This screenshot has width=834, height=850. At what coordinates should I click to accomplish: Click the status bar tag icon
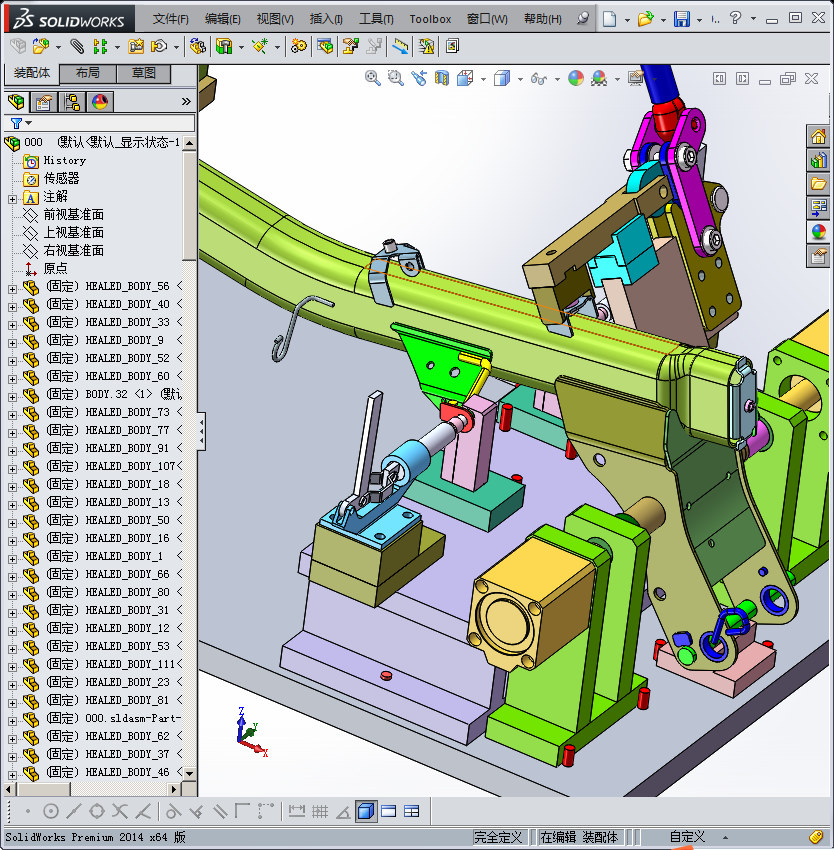816,837
